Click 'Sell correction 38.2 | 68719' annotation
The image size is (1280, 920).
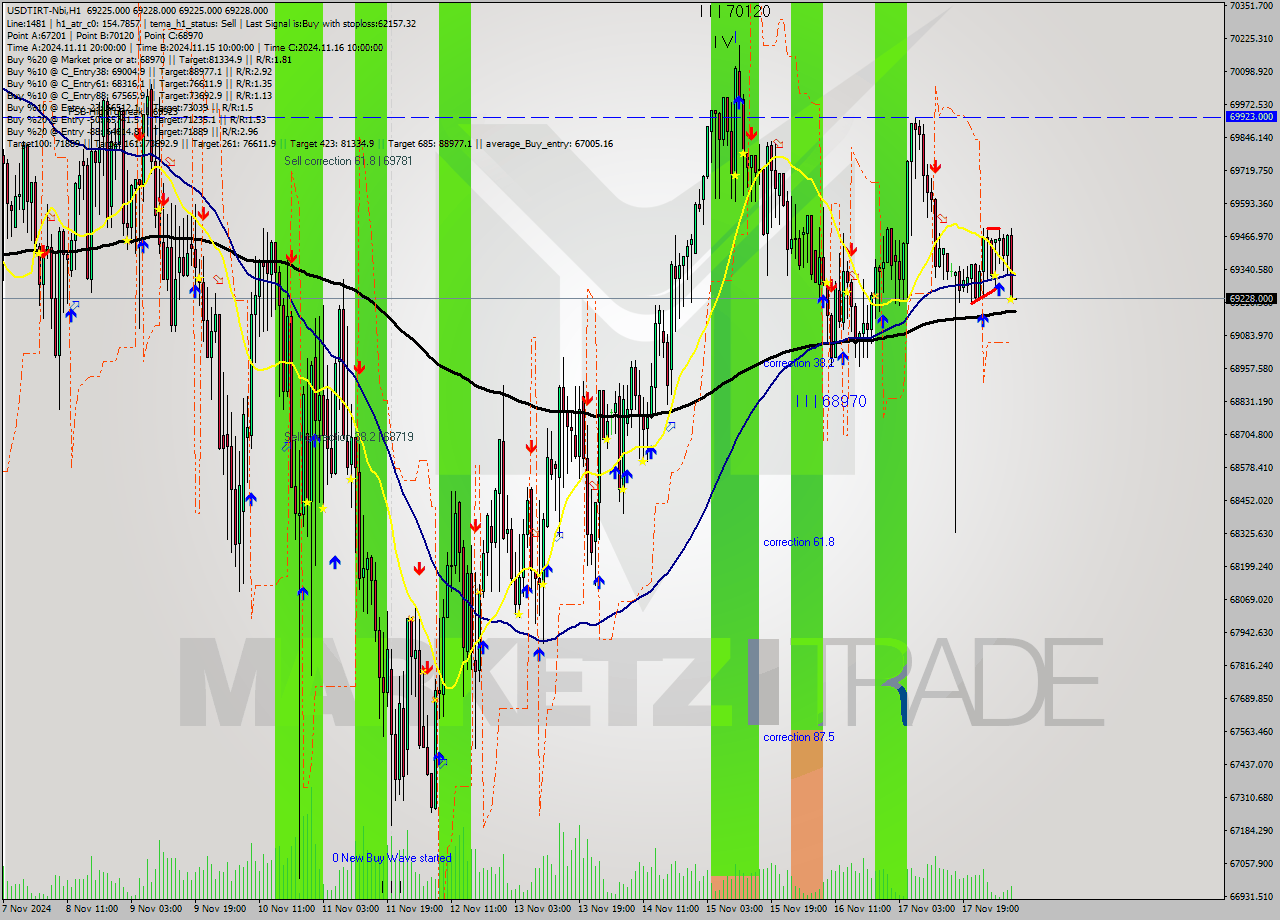349,437
